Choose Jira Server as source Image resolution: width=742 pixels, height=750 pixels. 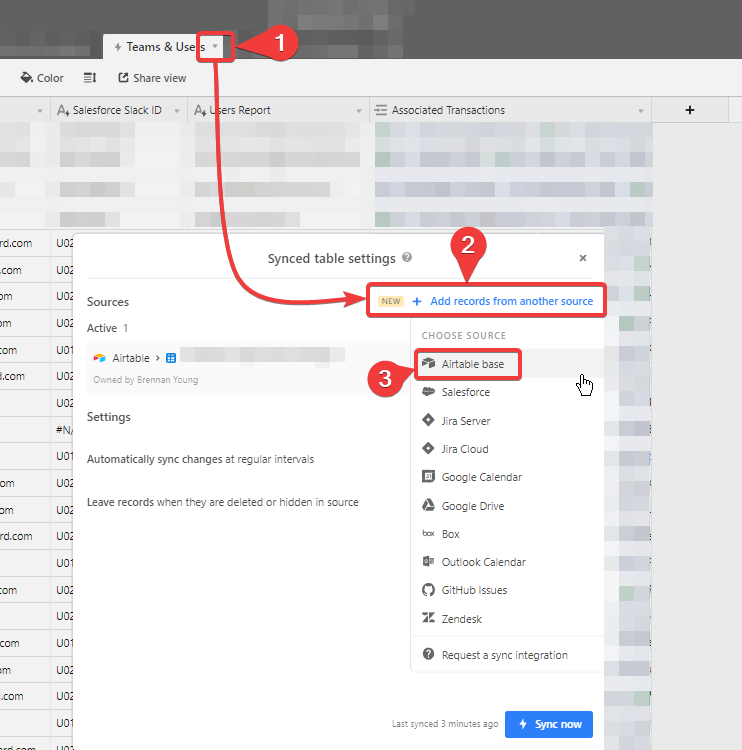(x=507, y=420)
